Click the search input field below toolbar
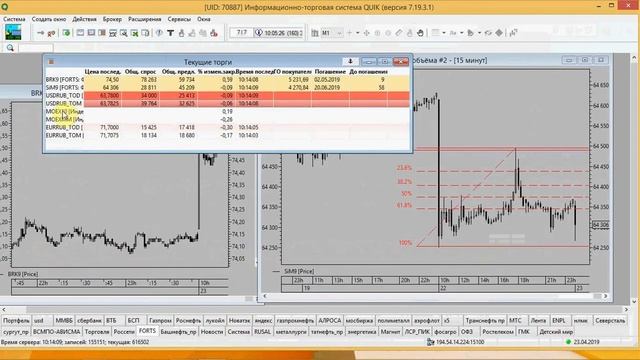 click(36, 48)
